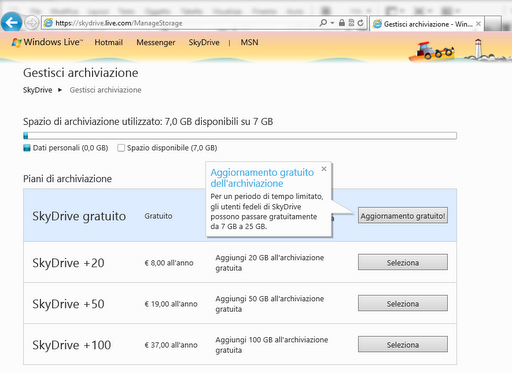This screenshot has height=373, width=512.
Task: Click the Aggiornamento gratuito dell'archiviazione heading
Action: (262, 178)
